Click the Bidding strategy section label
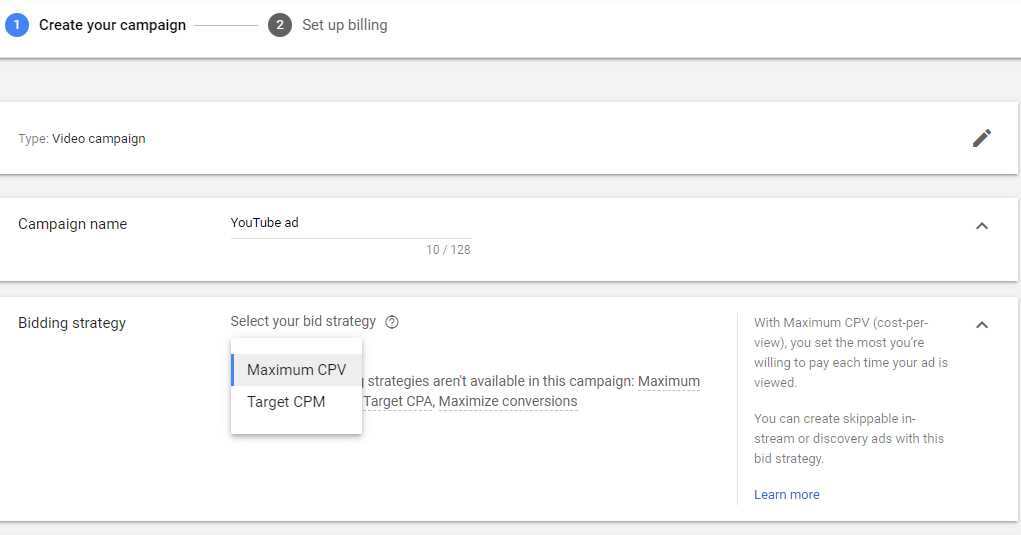 point(72,323)
